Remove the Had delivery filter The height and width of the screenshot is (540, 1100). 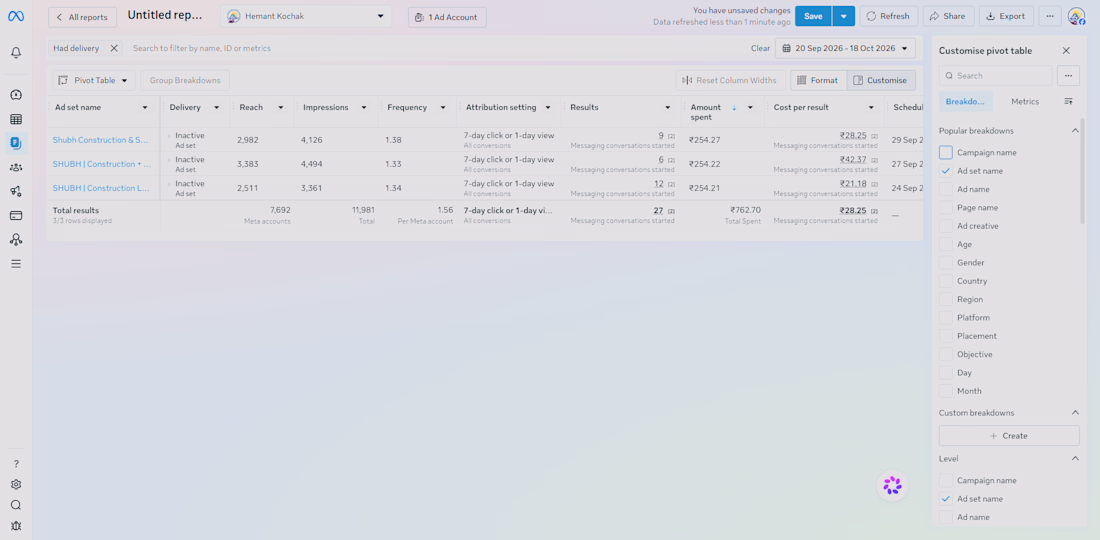coord(114,48)
